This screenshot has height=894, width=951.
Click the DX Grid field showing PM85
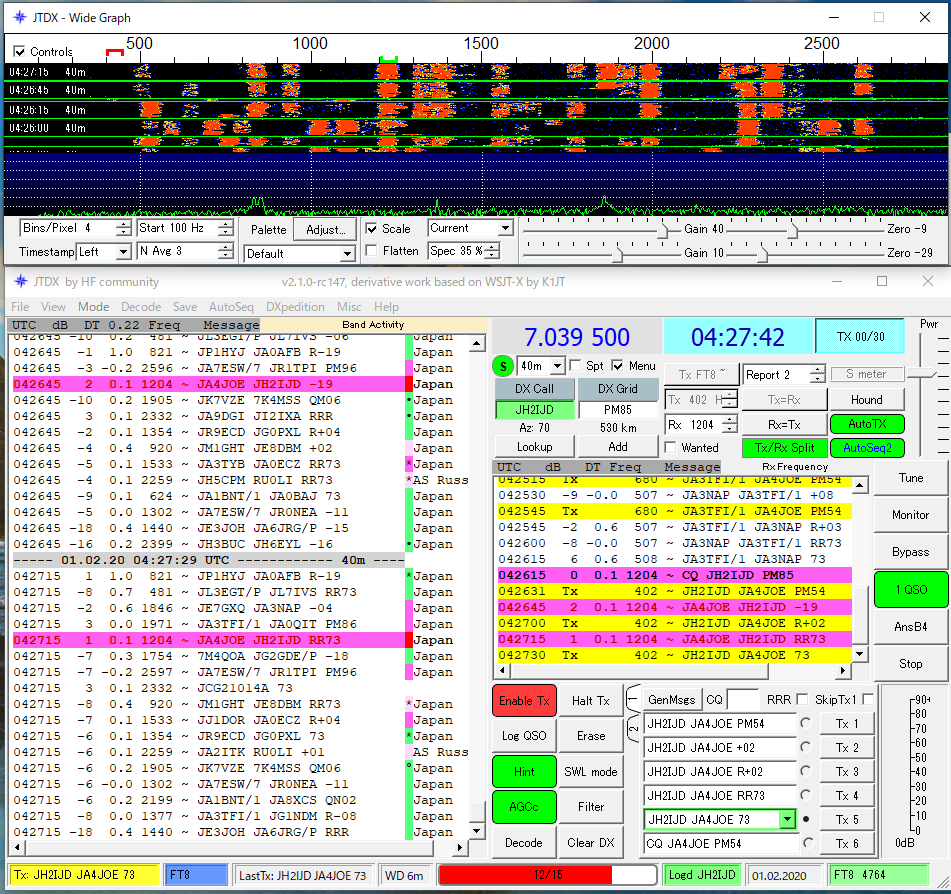click(x=618, y=409)
